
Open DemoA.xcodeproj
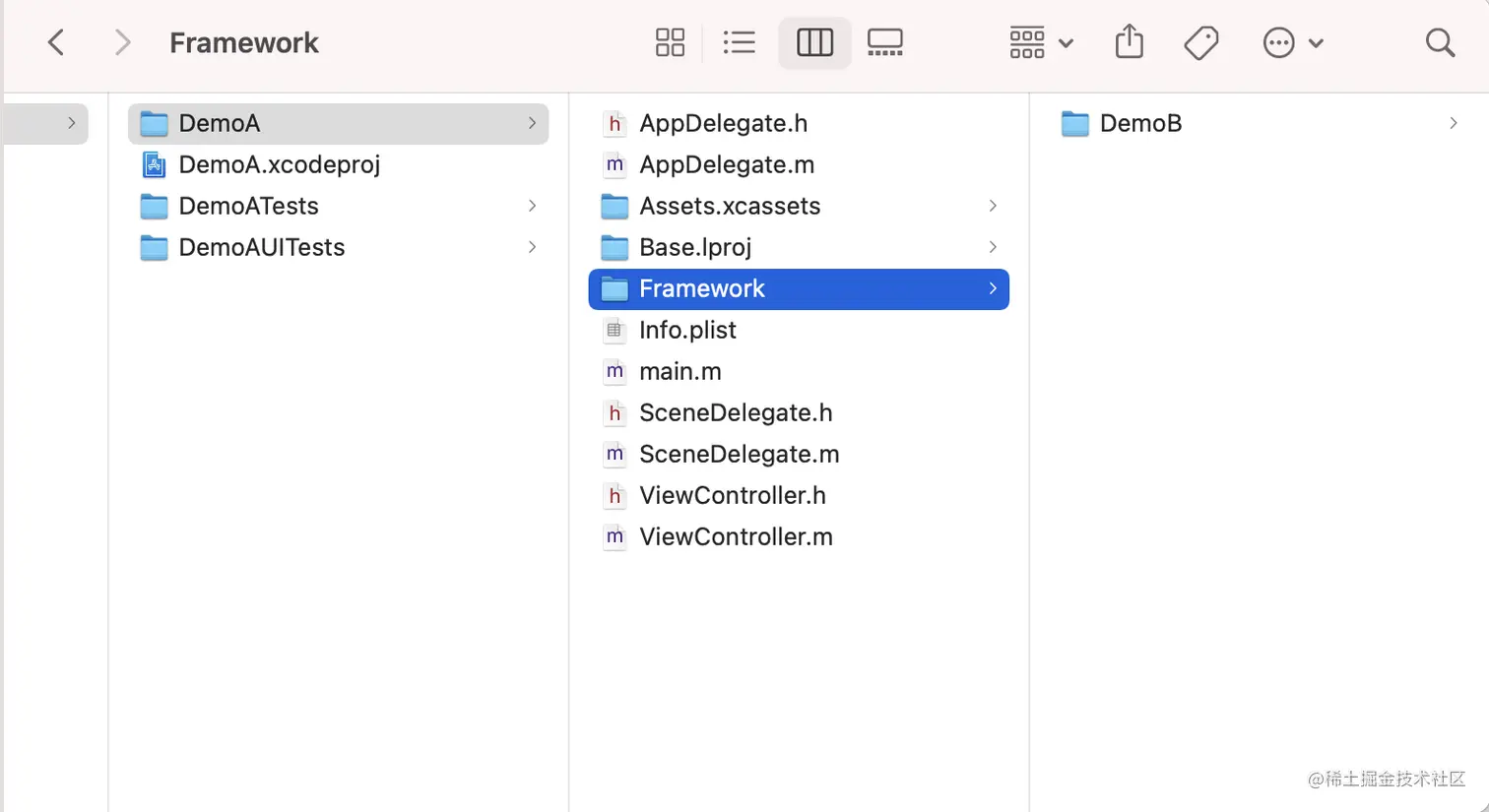tap(279, 164)
